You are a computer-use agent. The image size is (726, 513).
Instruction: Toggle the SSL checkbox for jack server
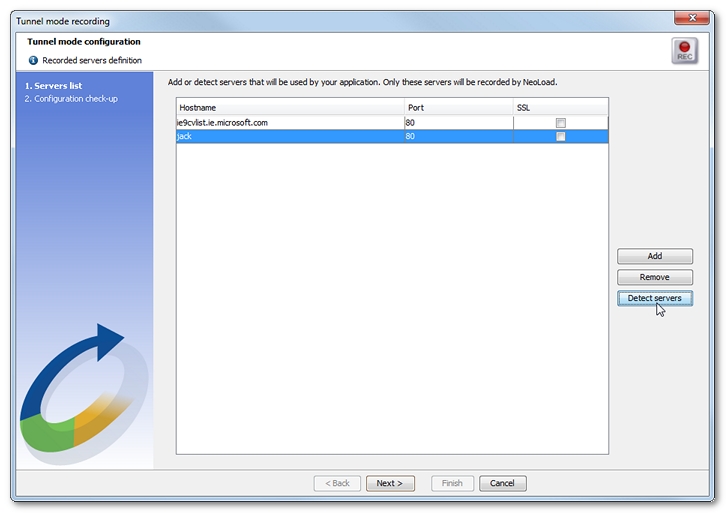tap(560, 137)
